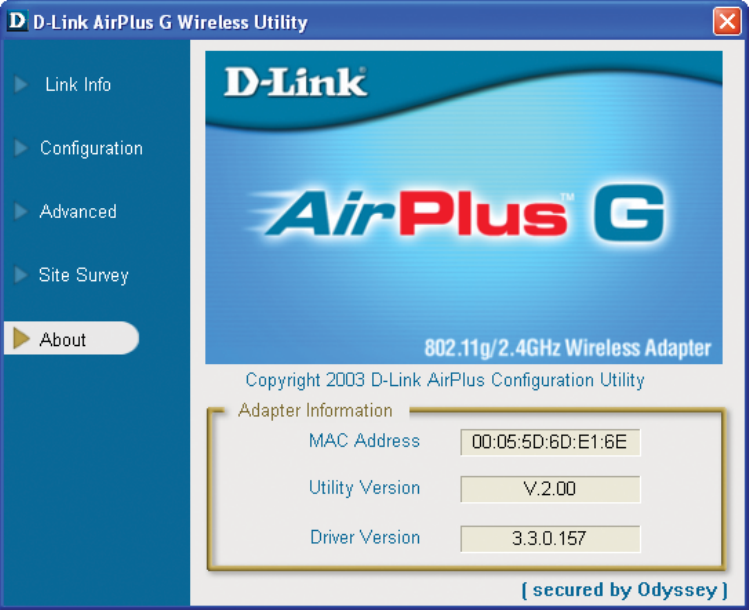Click the copyright 2003 D-Link text
This screenshot has width=749, height=610.
pos(445,380)
